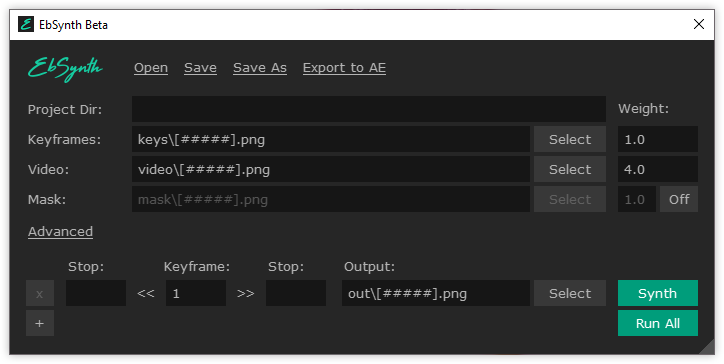Click the EbSynth logo in header
Image resolution: width=724 pixels, height=364 pixels.
pos(65,69)
